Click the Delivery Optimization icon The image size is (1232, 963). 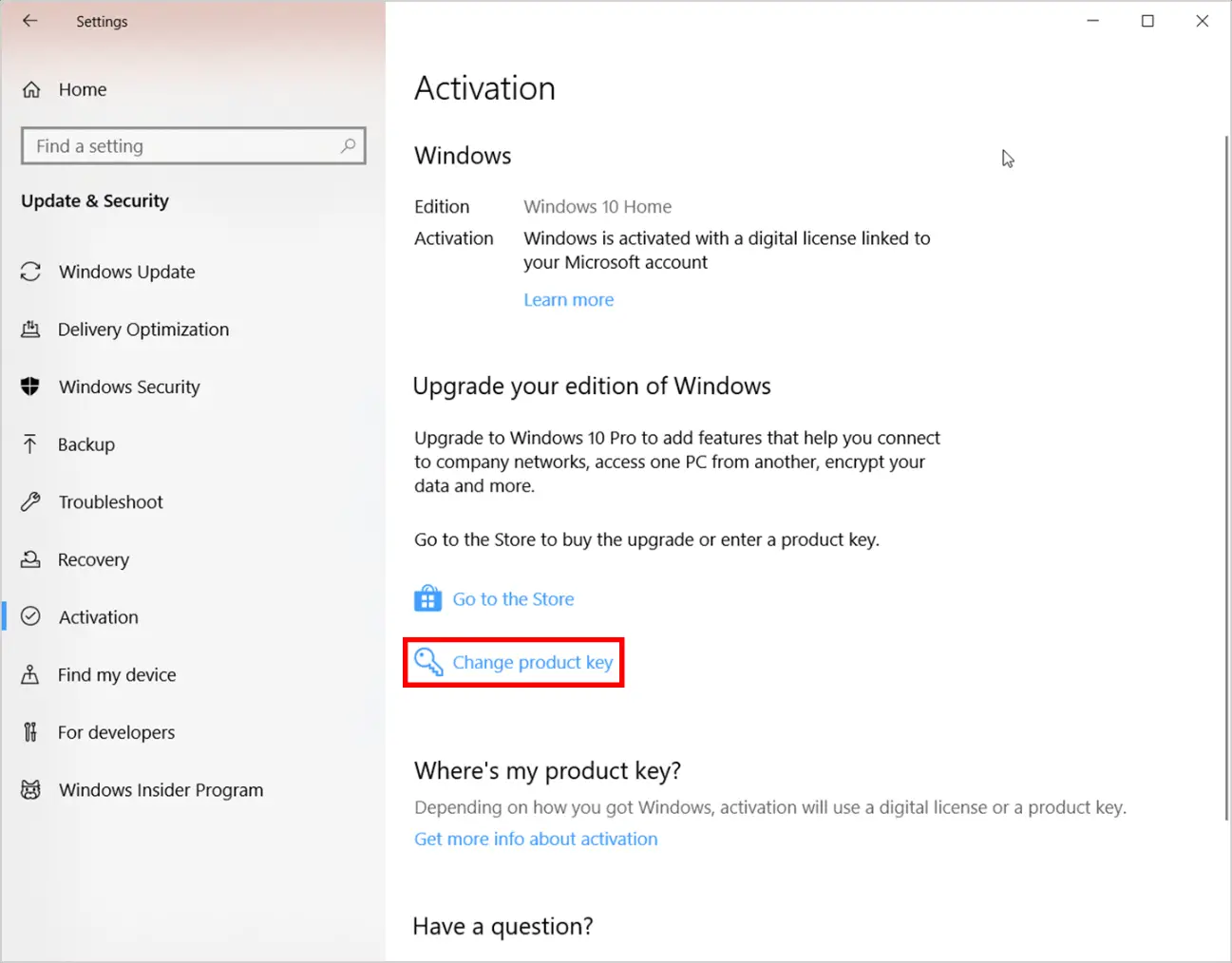[30, 330]
